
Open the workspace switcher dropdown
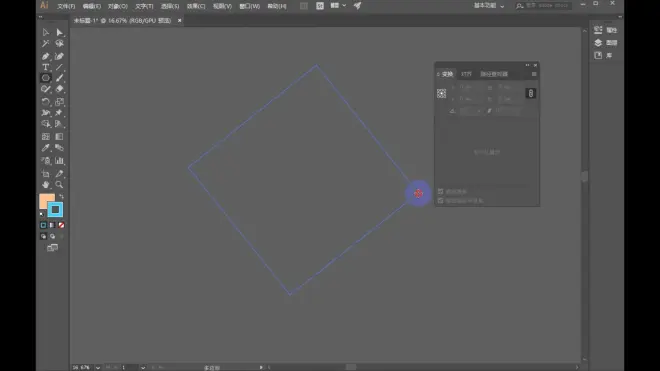[x=489, y=6]
